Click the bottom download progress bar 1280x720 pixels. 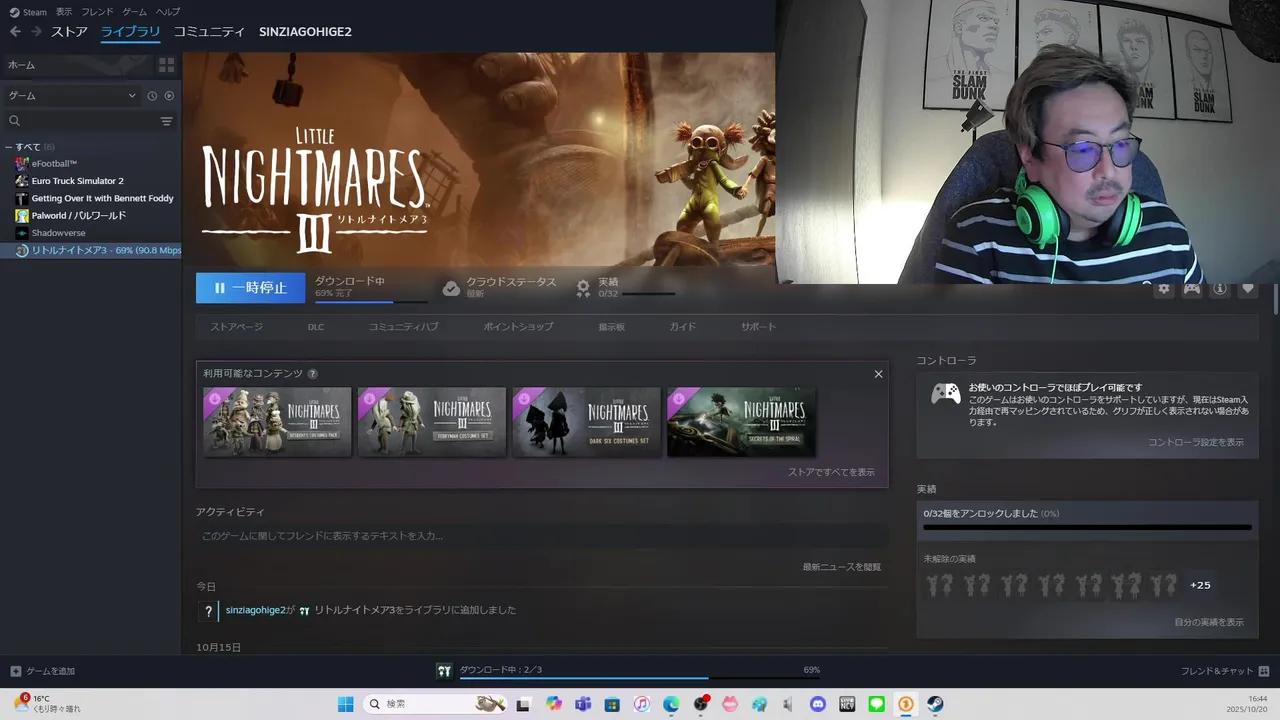(x=640, y=678)
